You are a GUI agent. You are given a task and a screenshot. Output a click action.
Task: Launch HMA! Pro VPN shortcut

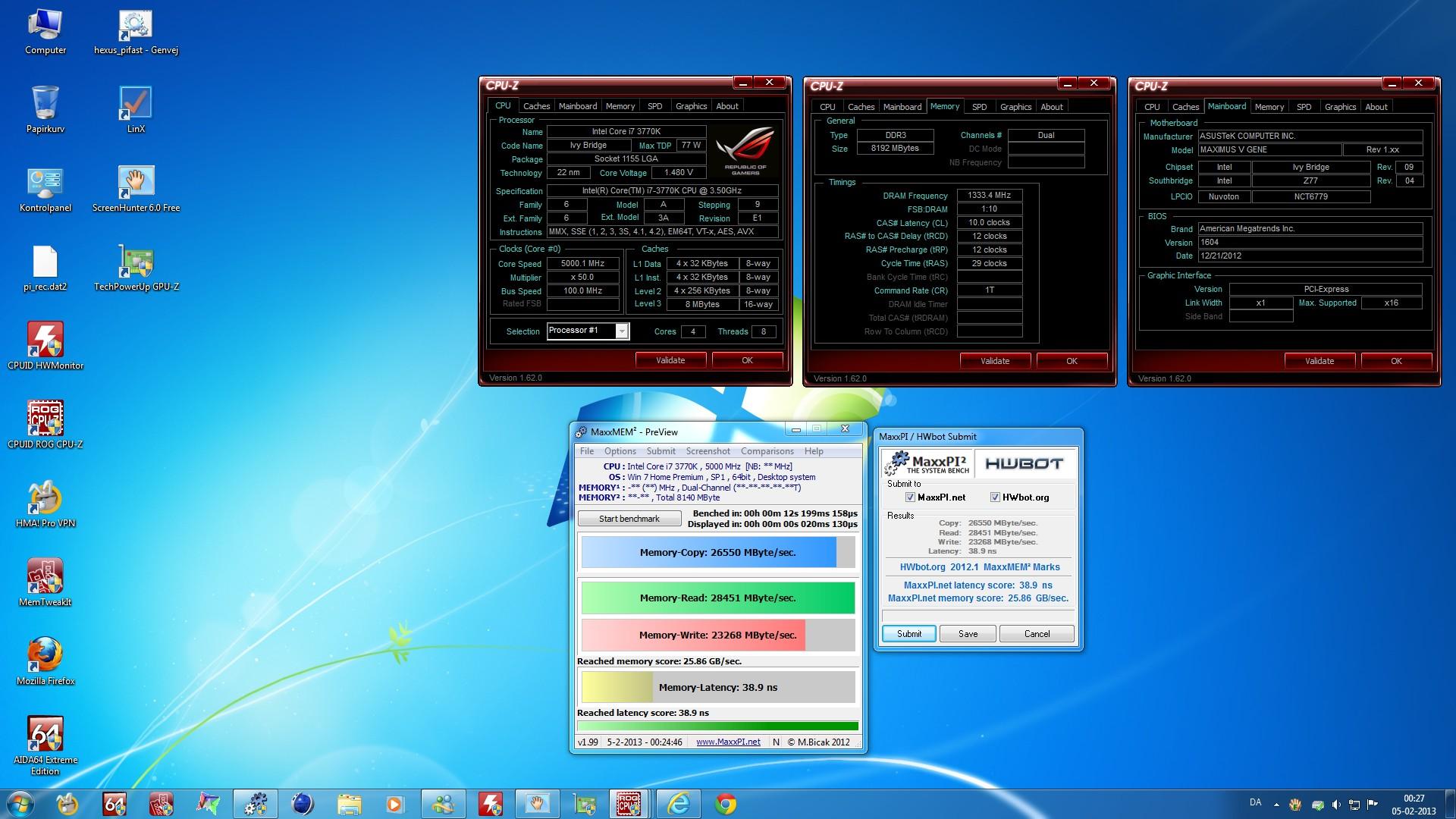pyautogui.click(x=45, y=505)
